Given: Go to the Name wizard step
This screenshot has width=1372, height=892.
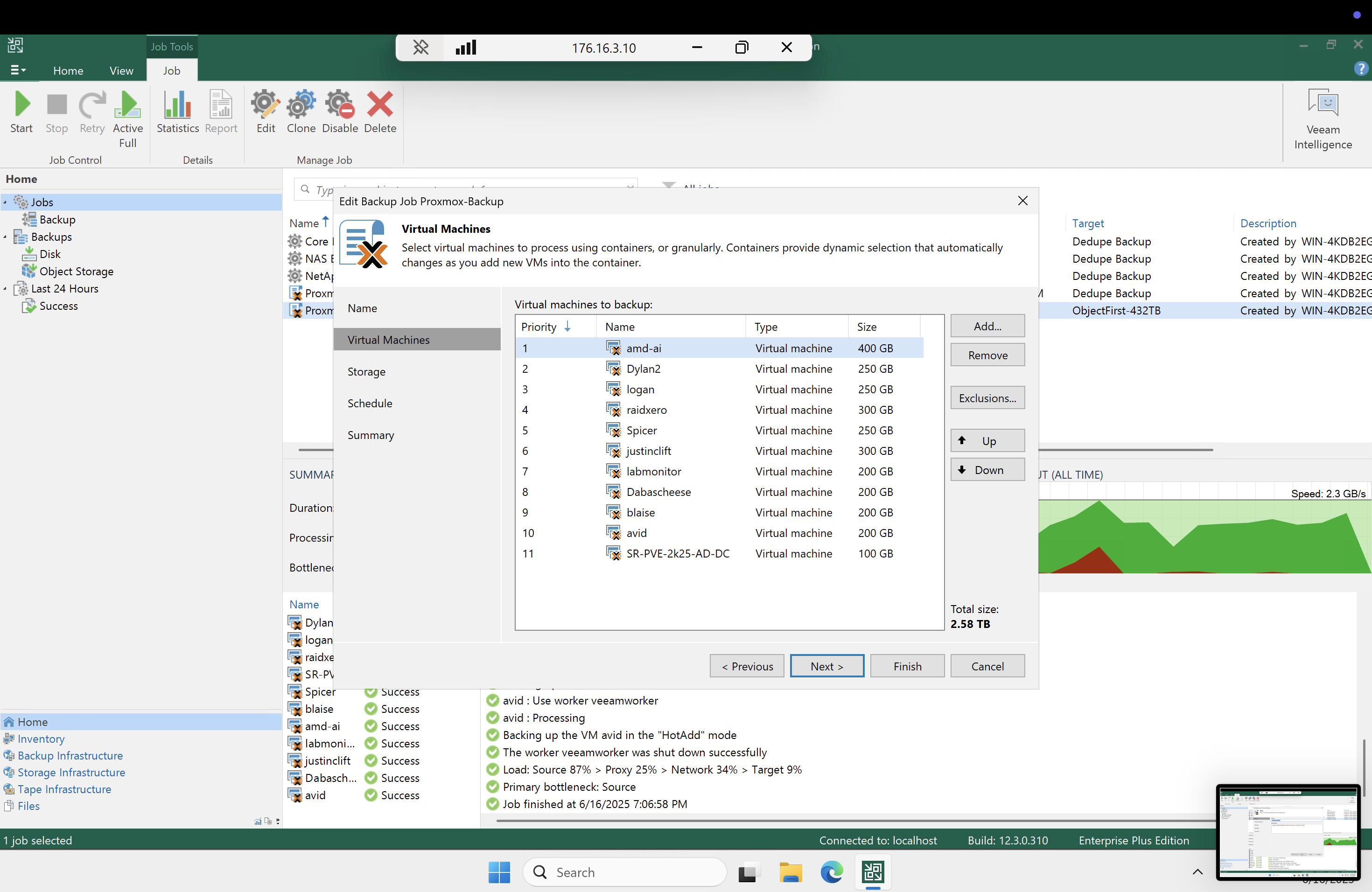Looking at the screenshot, I should point(362,308).
